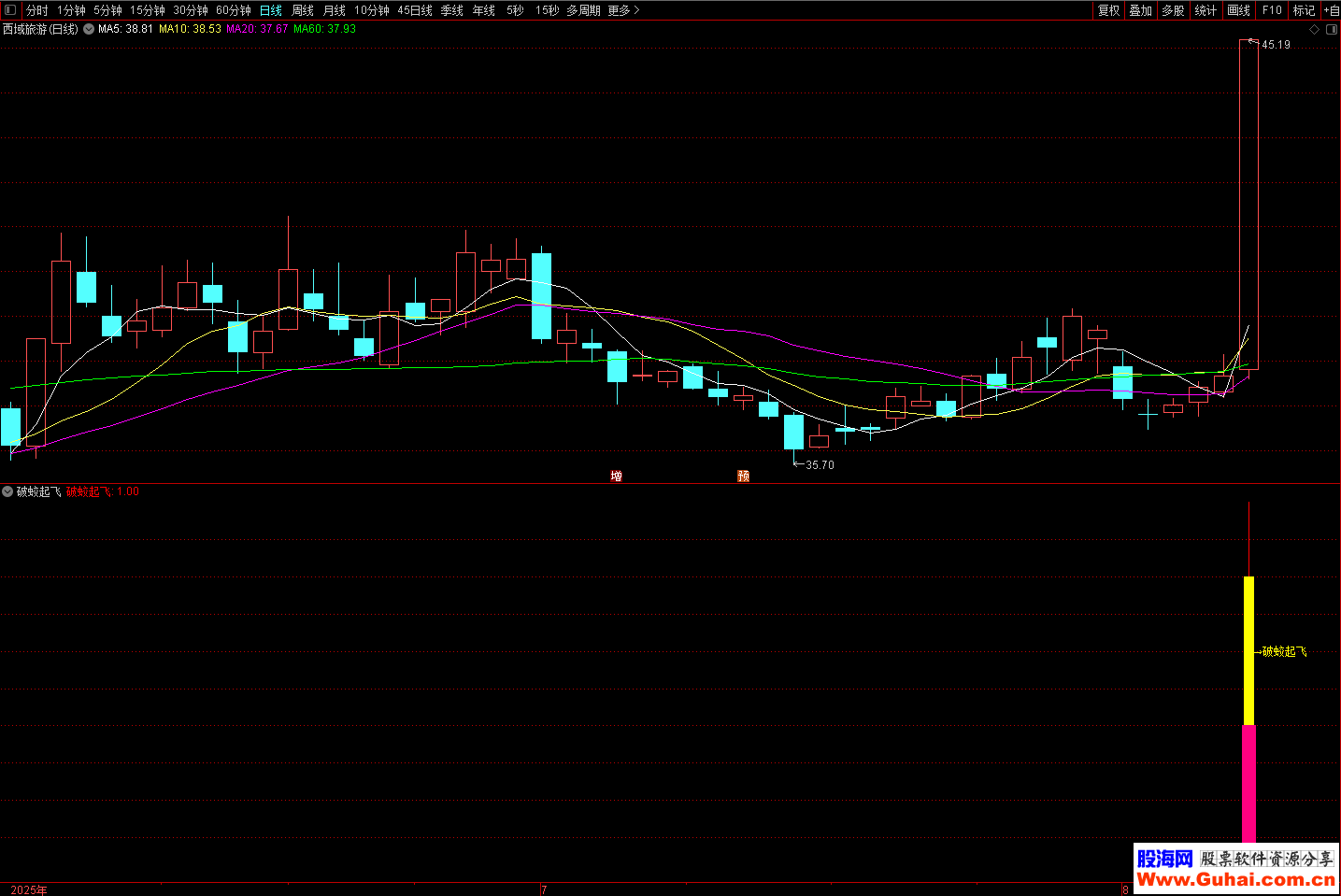The height and width of the screenshot is (896, 1341).
Task: Open the 多股 multi-stock view
Action: click(1174, 10)
